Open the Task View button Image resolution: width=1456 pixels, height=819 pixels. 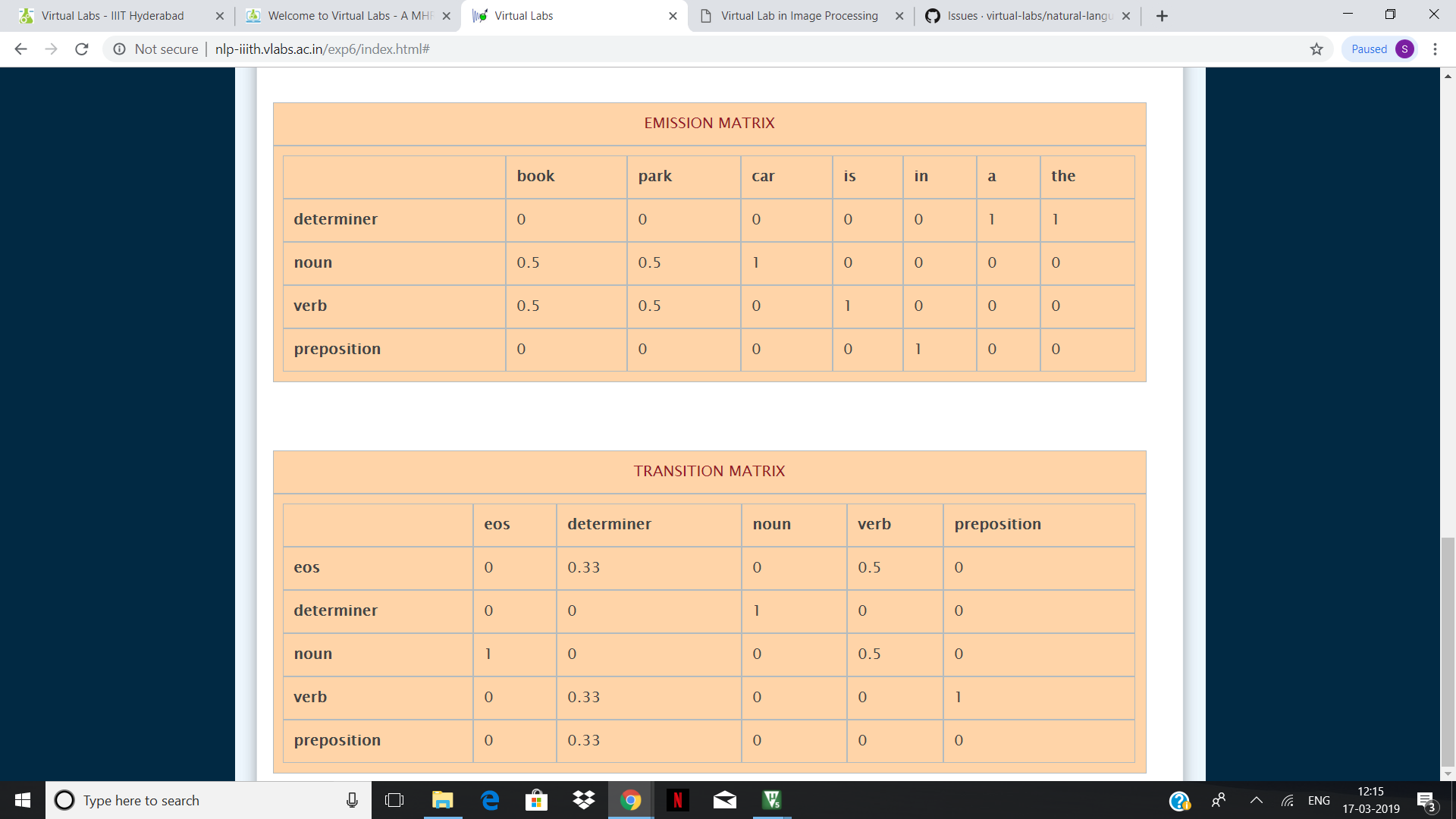coord(394,800)
